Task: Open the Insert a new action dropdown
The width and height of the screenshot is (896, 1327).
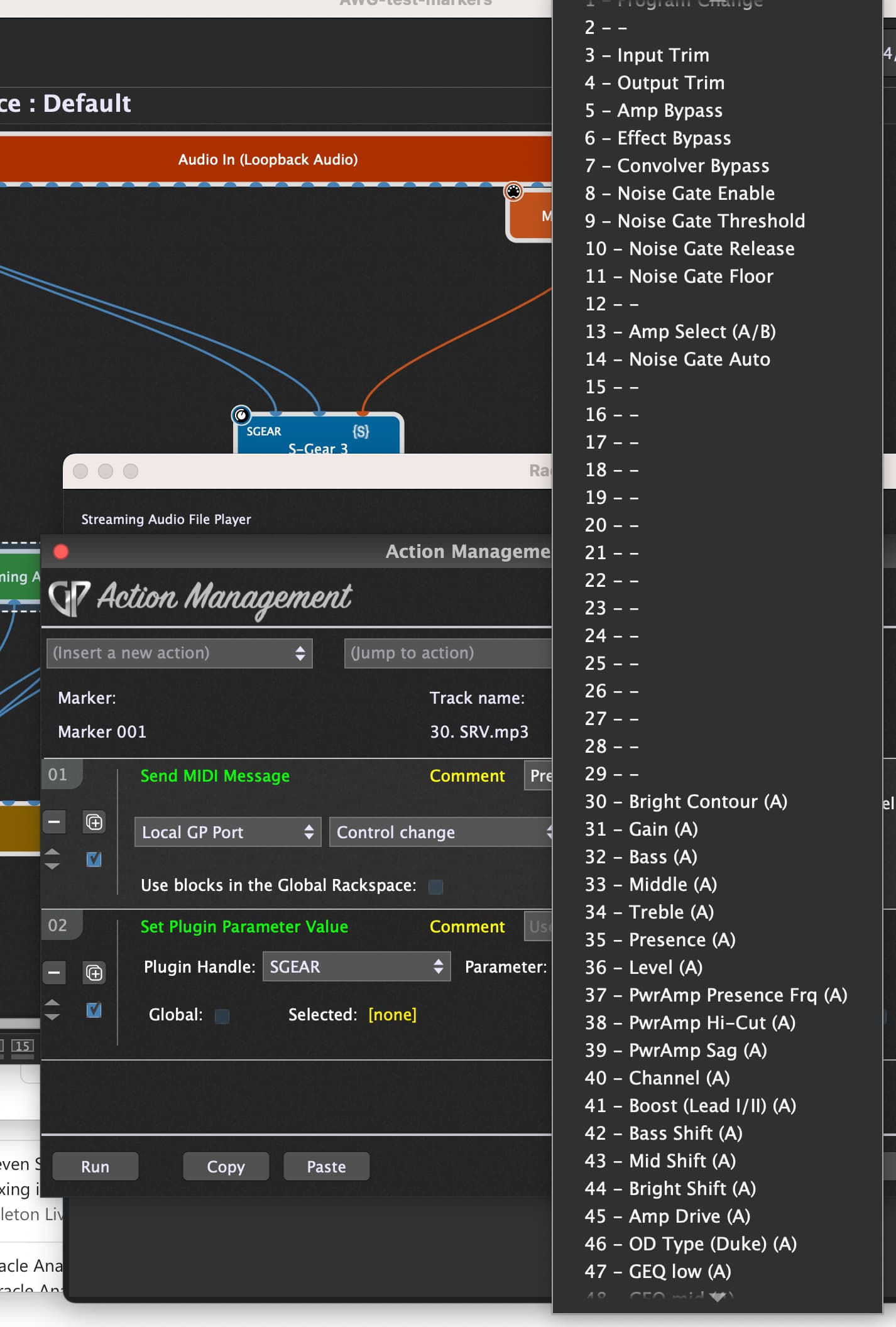Action: pyautogui.click(x=180, y=653)
